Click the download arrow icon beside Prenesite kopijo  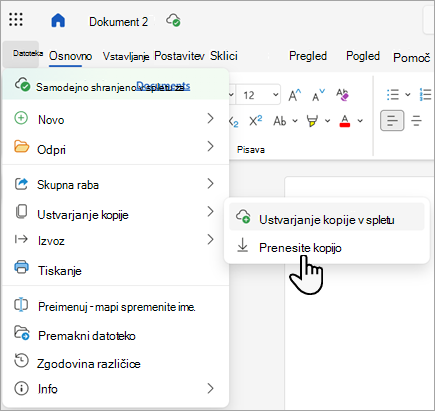click(x=243, y=245)
